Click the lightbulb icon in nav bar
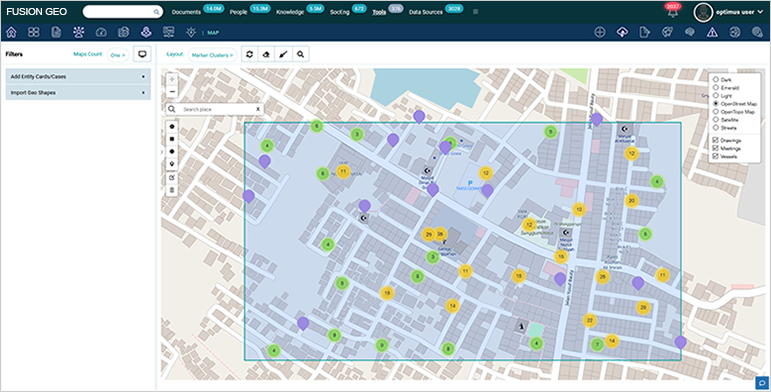The image size is (771, 392). tap(191, 32)
